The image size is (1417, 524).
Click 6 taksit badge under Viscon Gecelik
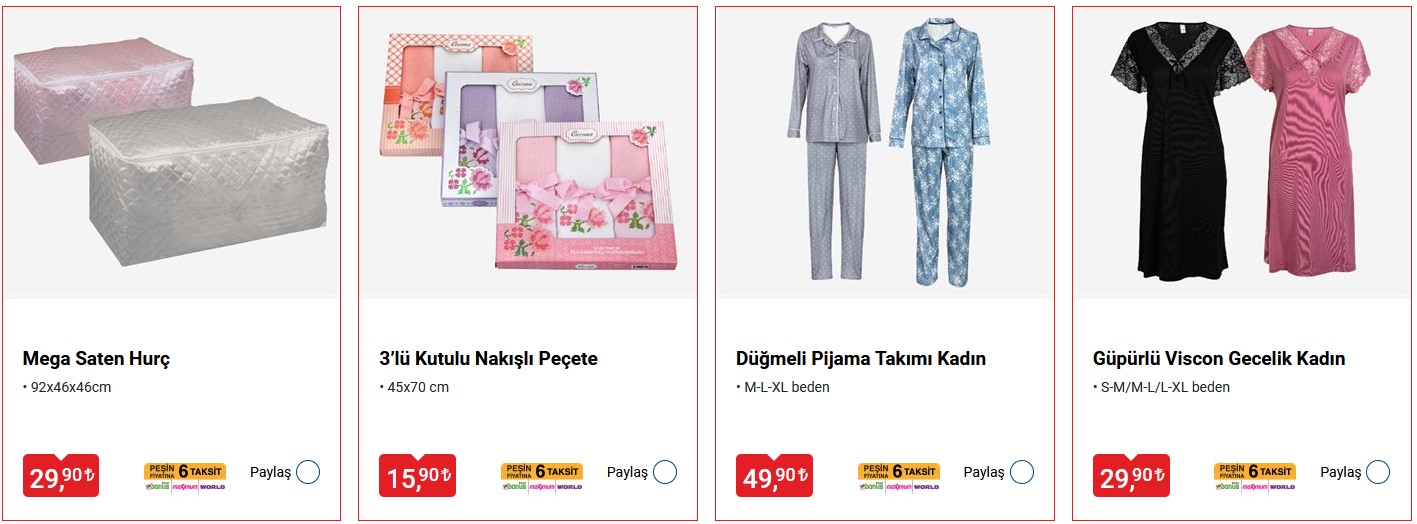[1255, 477]
